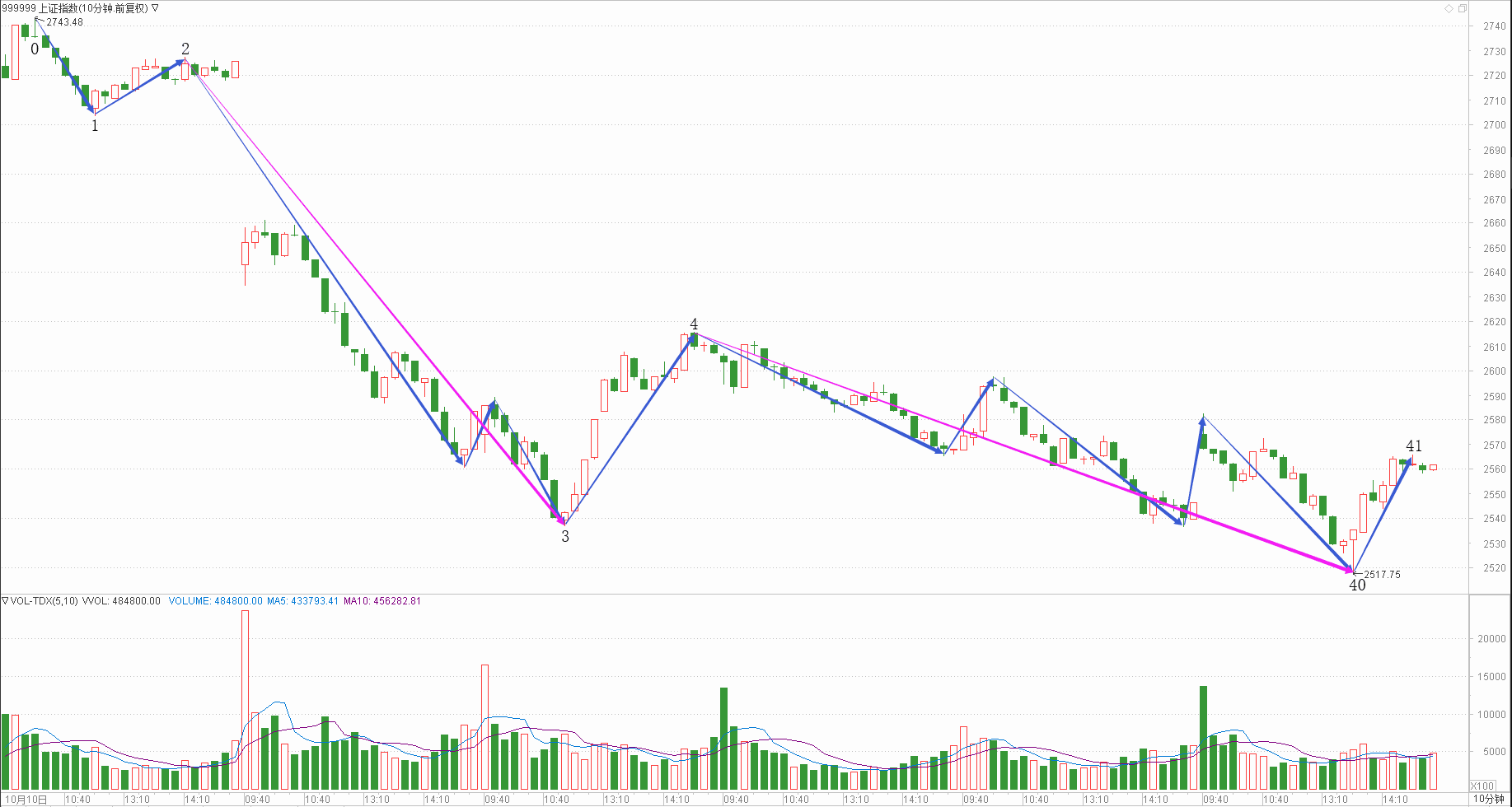Select wave marker label 2 at rebound high
The width and height of the screenshot is (1512, 807).
click(185, 49)
